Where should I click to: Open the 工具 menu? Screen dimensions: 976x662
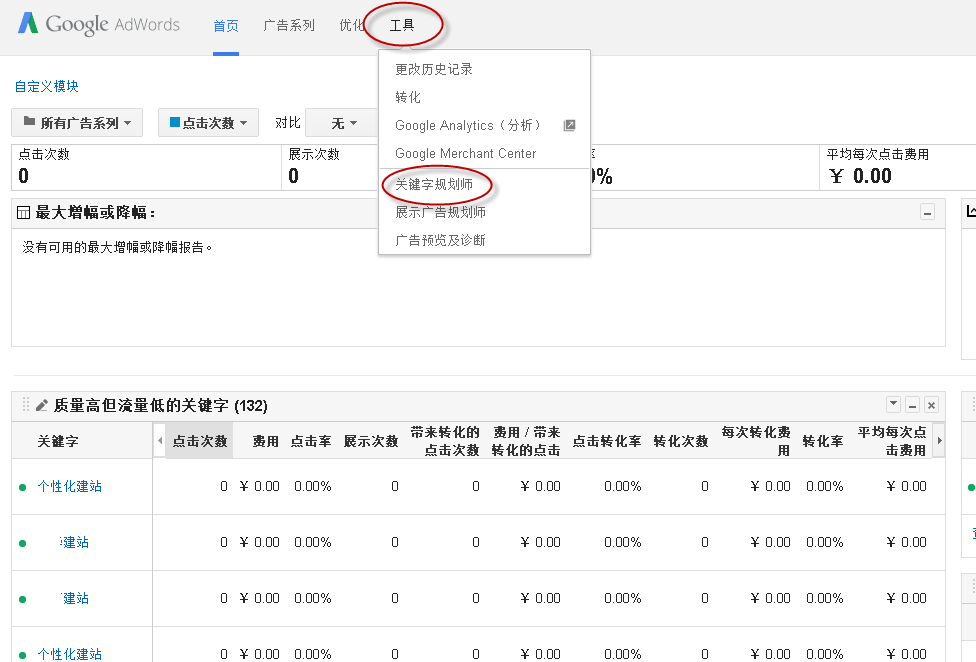403,25
